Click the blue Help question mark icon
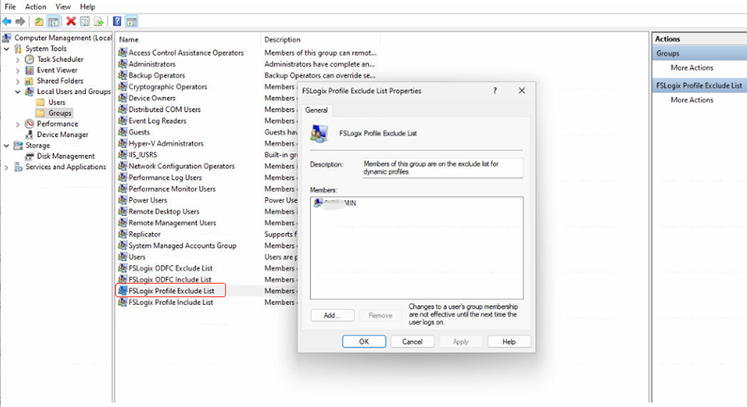The width and height of the screenshot is (747, 407). click(117, 21)
